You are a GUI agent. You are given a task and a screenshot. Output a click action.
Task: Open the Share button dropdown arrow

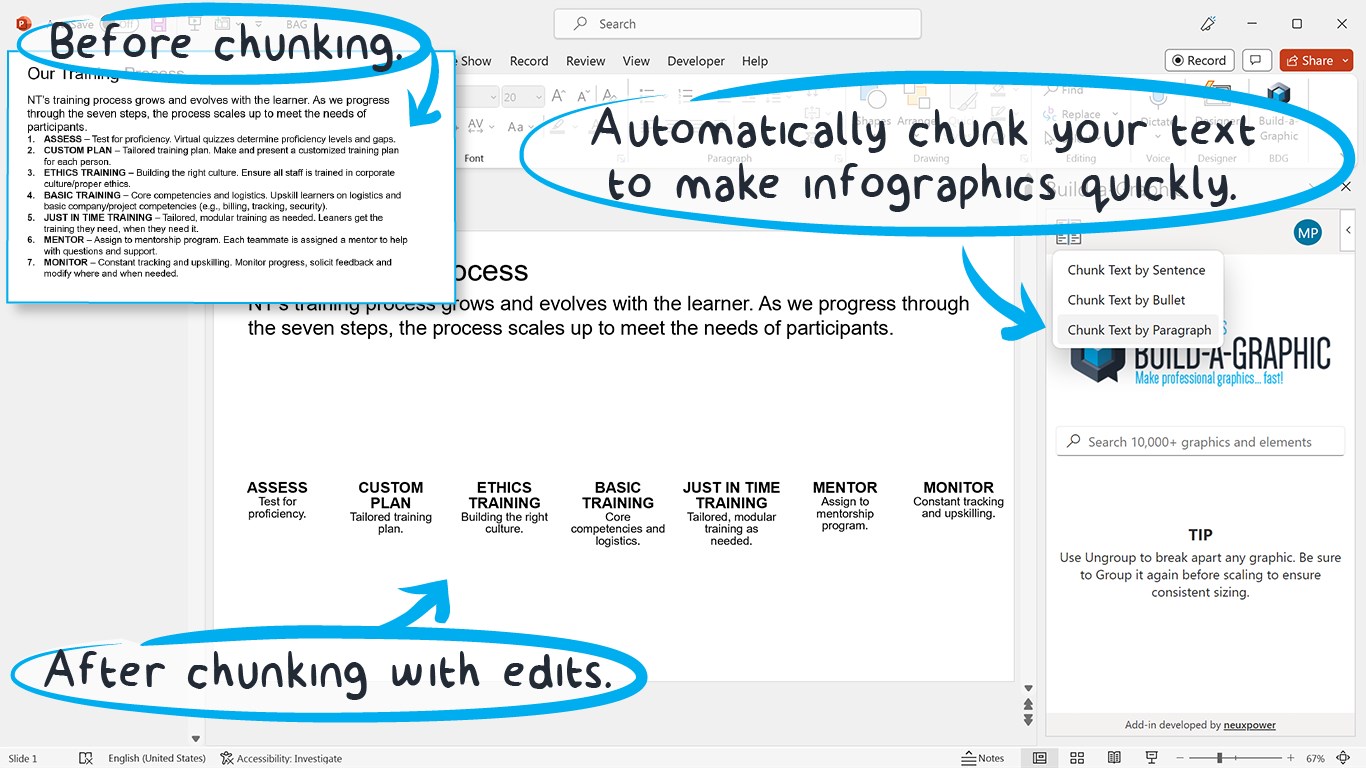click(1345, 60)
